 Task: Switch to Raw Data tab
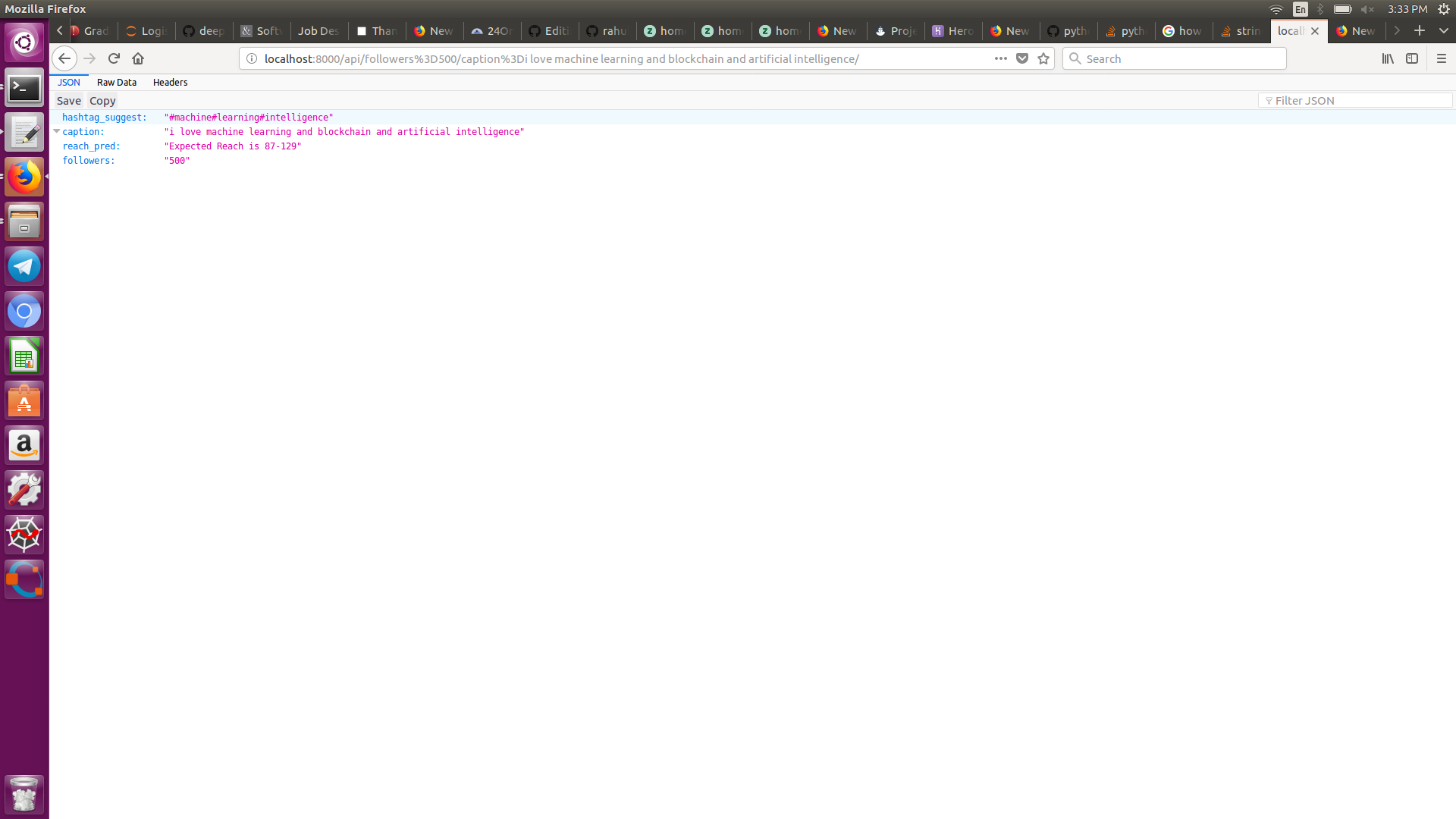coord(117,82)
